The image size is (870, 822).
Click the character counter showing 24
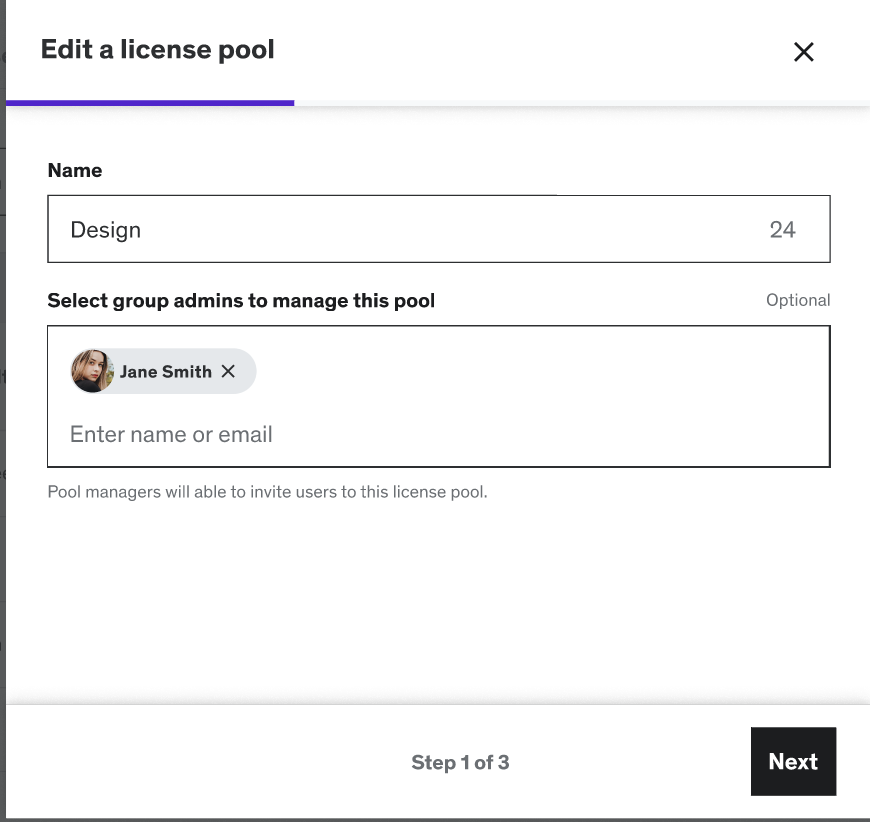click(x=782, y=230)
